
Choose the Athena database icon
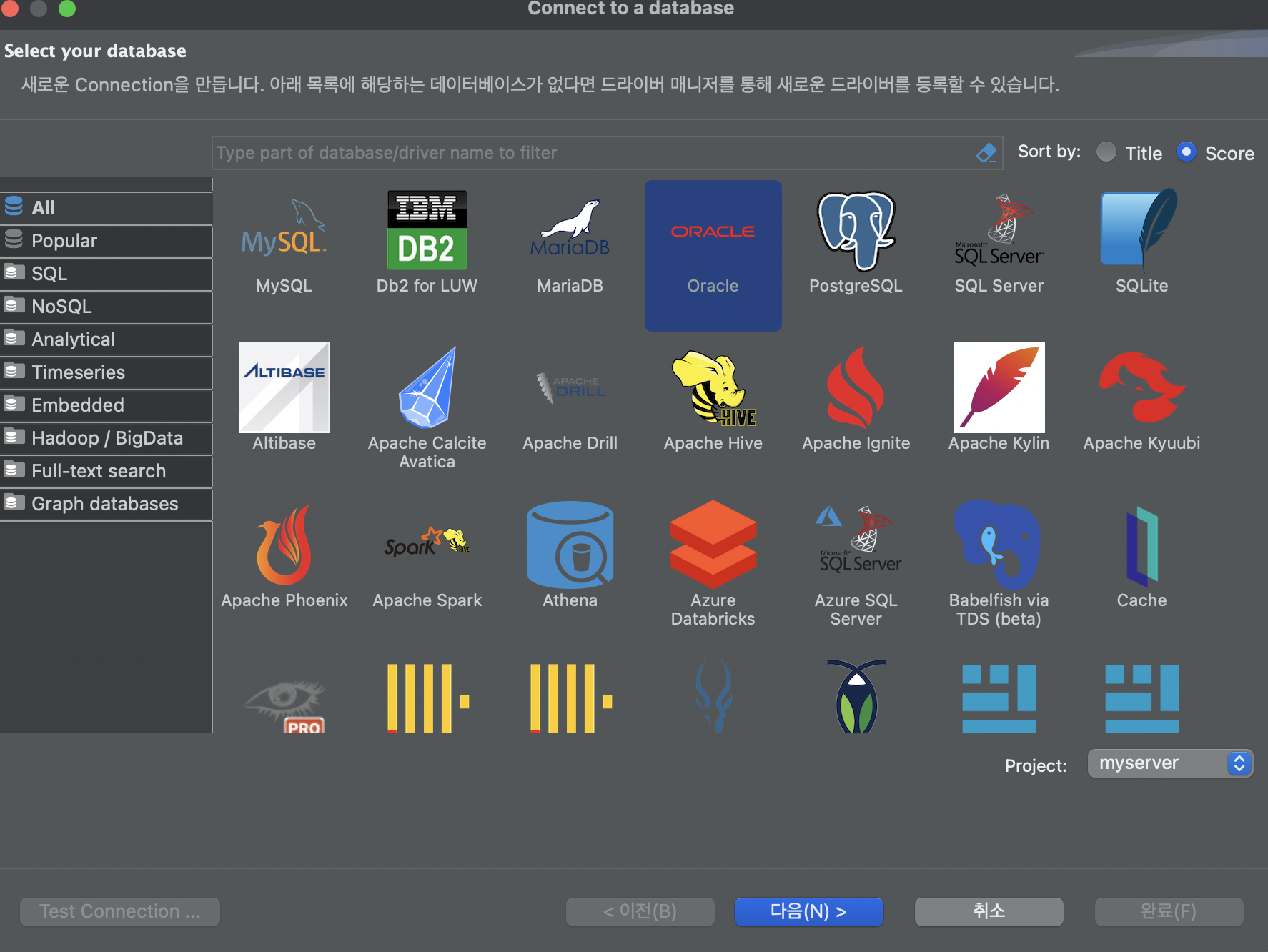(570, 544)
